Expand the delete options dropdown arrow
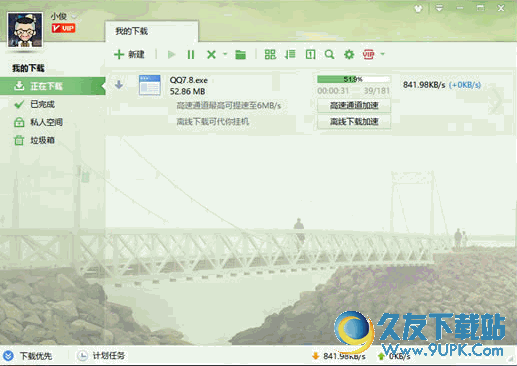 click(225, 54)
